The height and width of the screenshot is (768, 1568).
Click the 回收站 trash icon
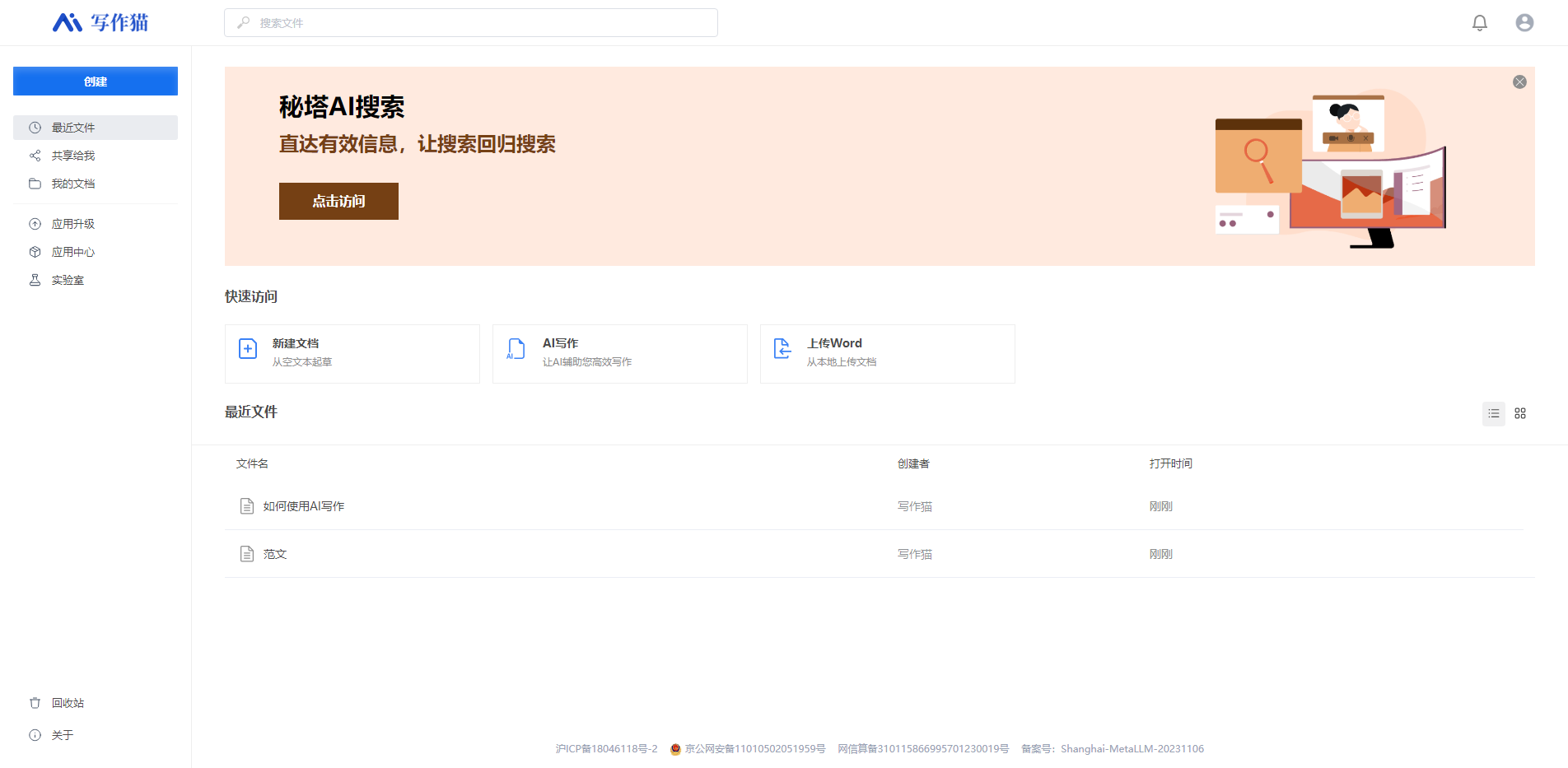tap(35, 703)
